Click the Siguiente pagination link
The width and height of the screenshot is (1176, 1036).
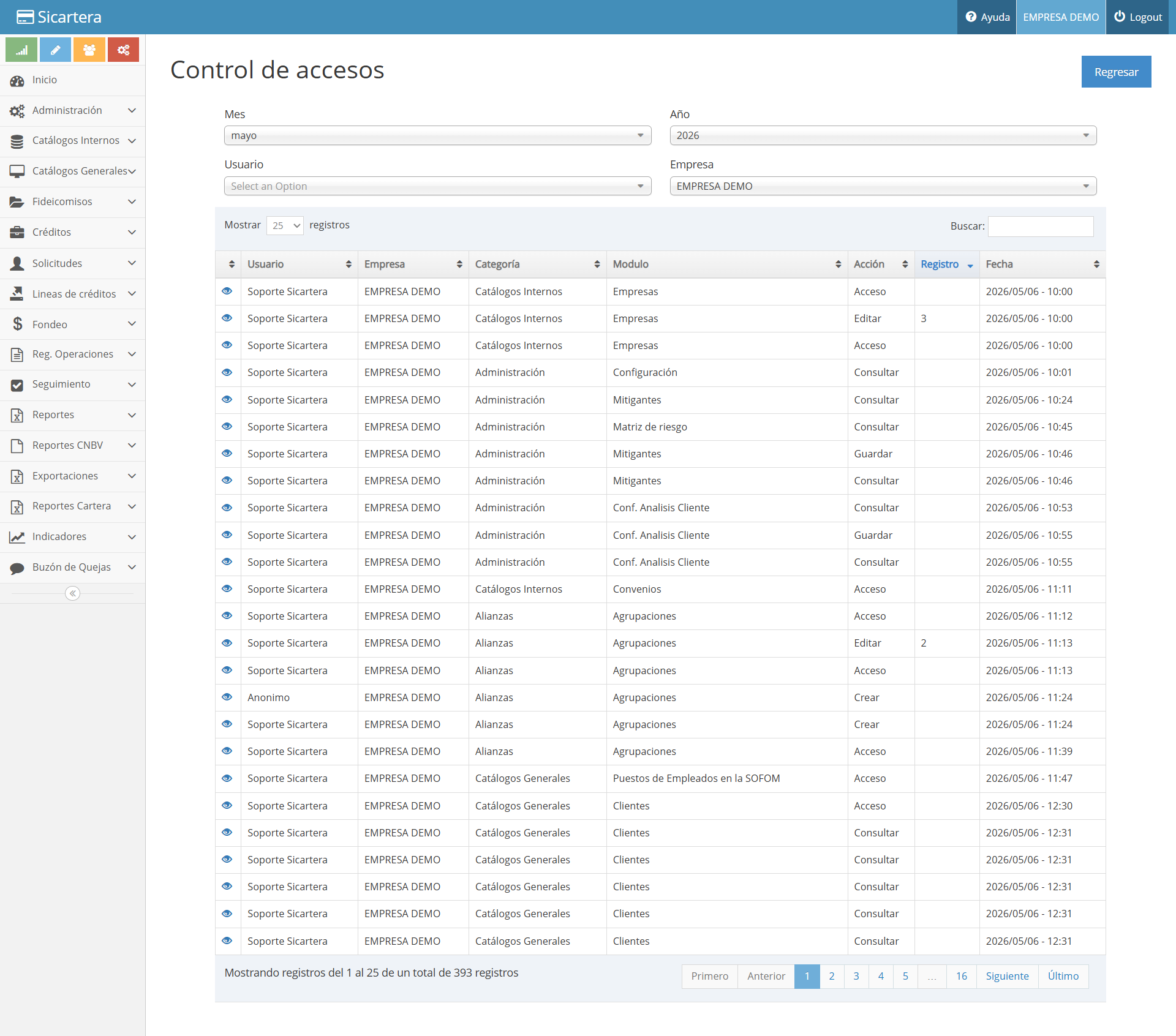[x=1007, y=976]
